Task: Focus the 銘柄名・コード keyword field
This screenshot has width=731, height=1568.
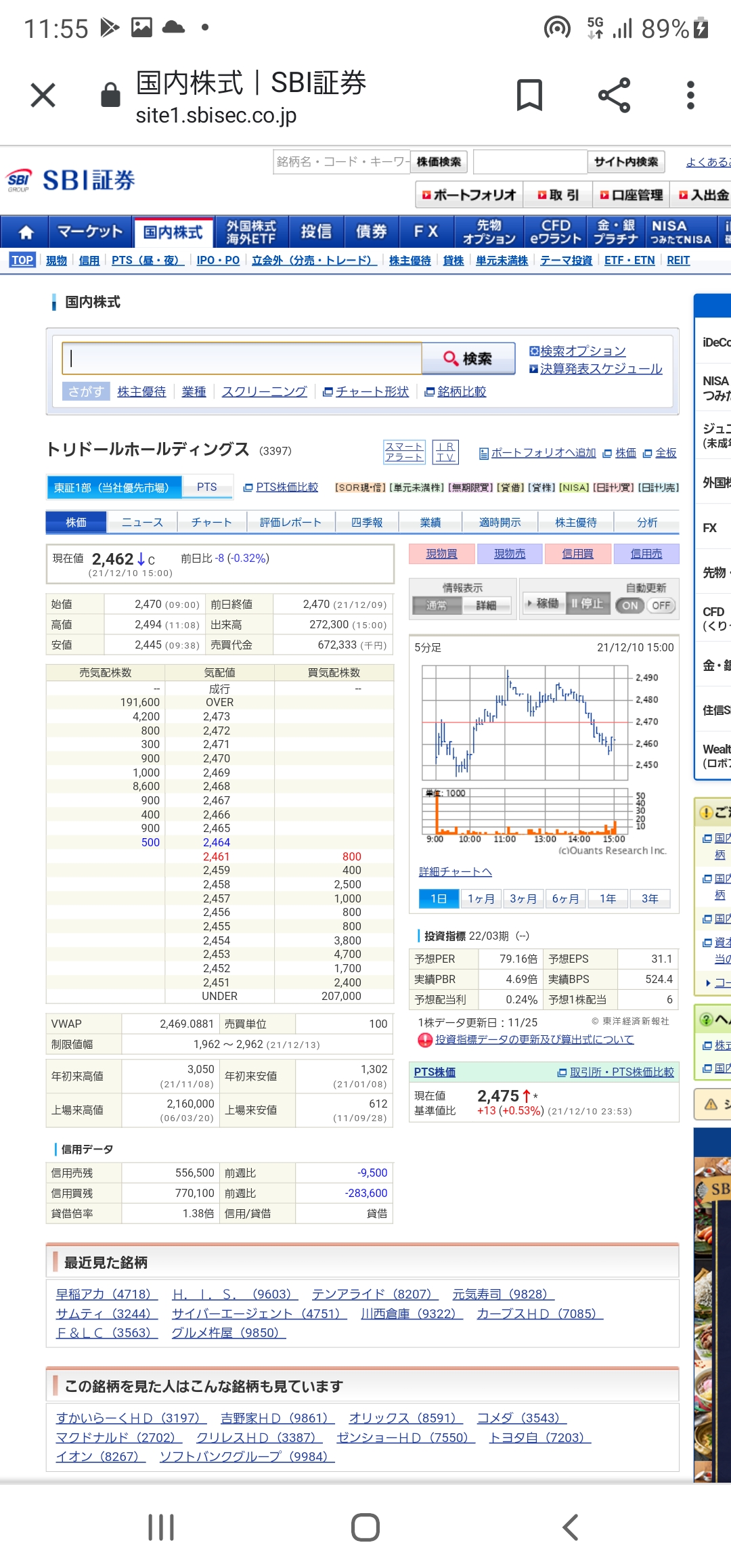Action: coord(342,162)
